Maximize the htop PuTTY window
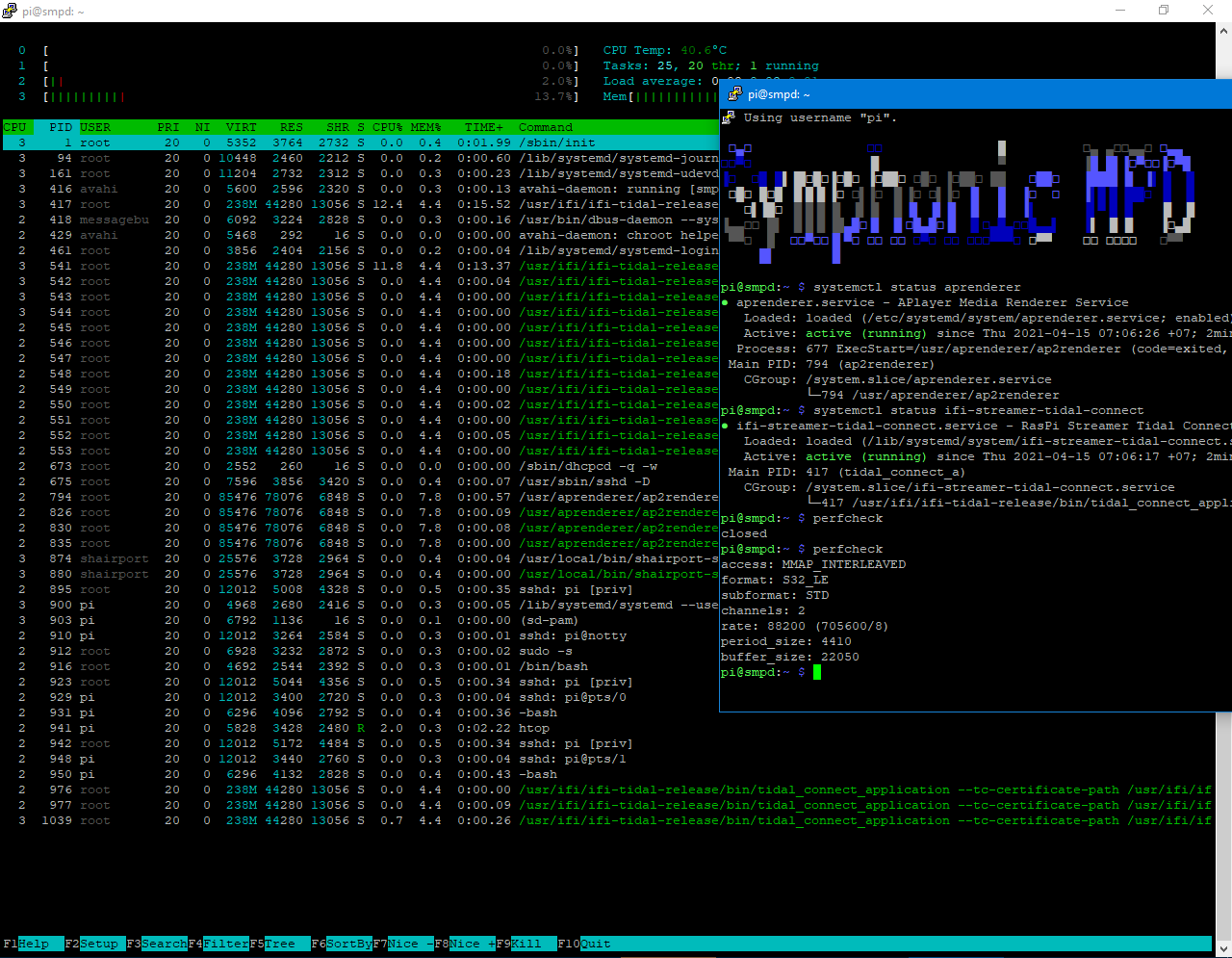This screenshot has height=958, width=1232. [x=1164, y=11]
